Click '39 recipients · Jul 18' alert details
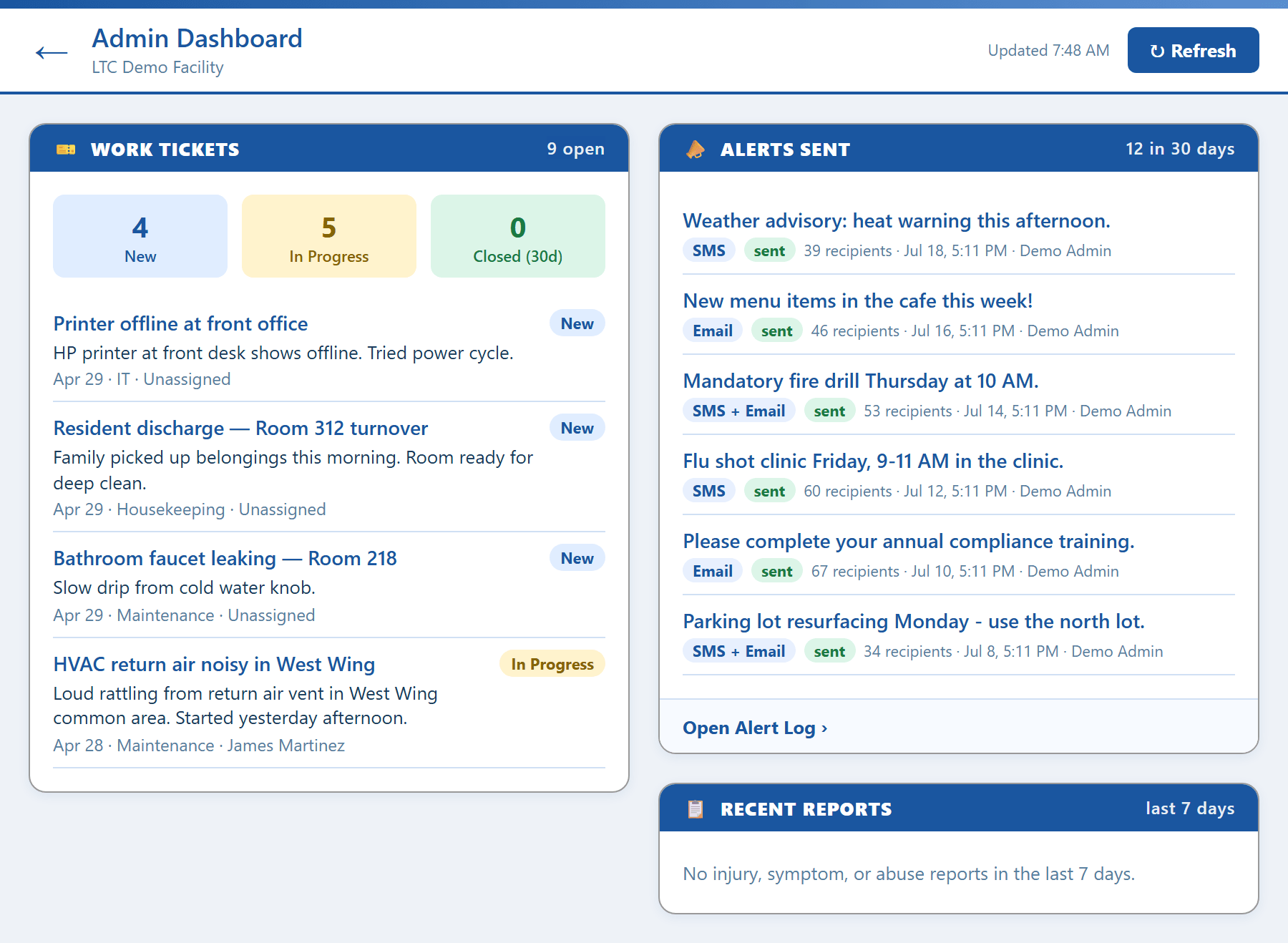 (x=957, y=250)
